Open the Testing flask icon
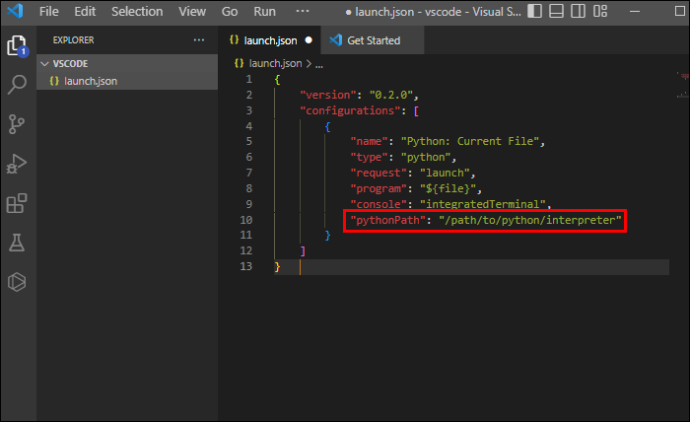The image size is (690, 422). point(17,242)
